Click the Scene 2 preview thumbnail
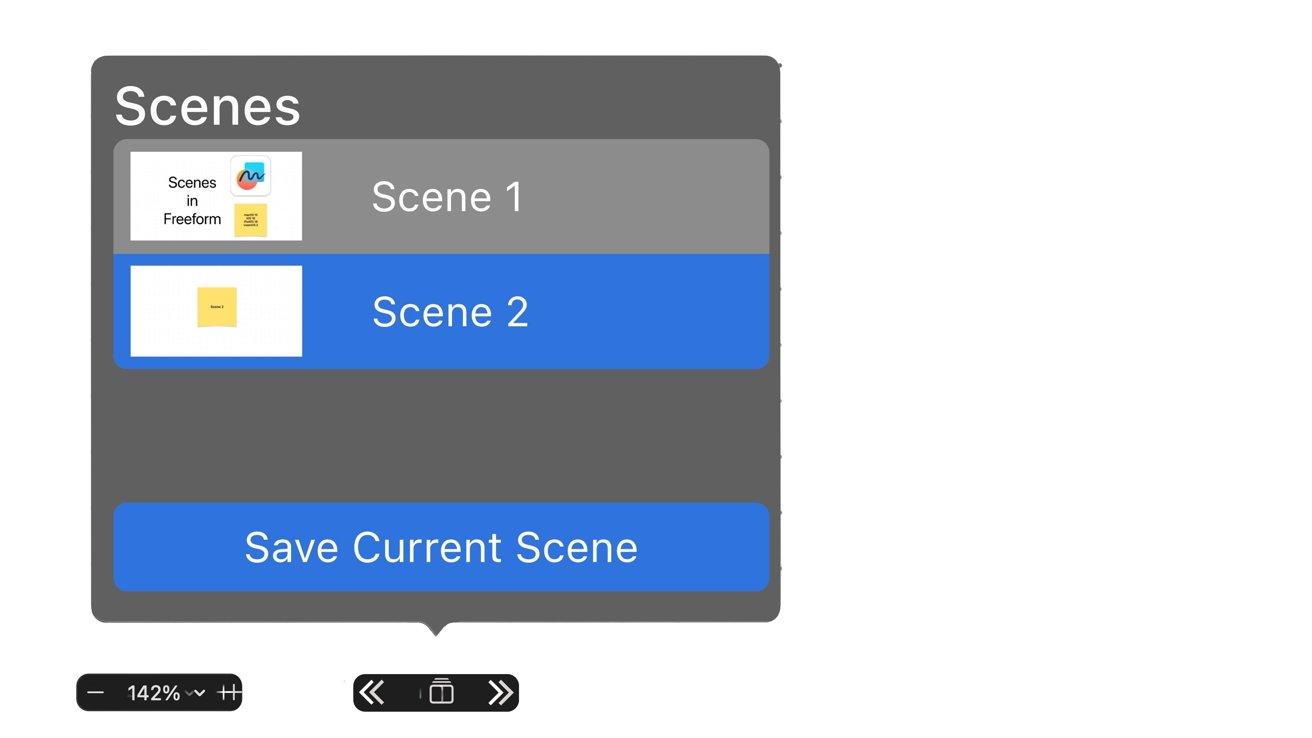Image resolution: width=1312 pixels, height=738 pixels. [x=216, y=311]
